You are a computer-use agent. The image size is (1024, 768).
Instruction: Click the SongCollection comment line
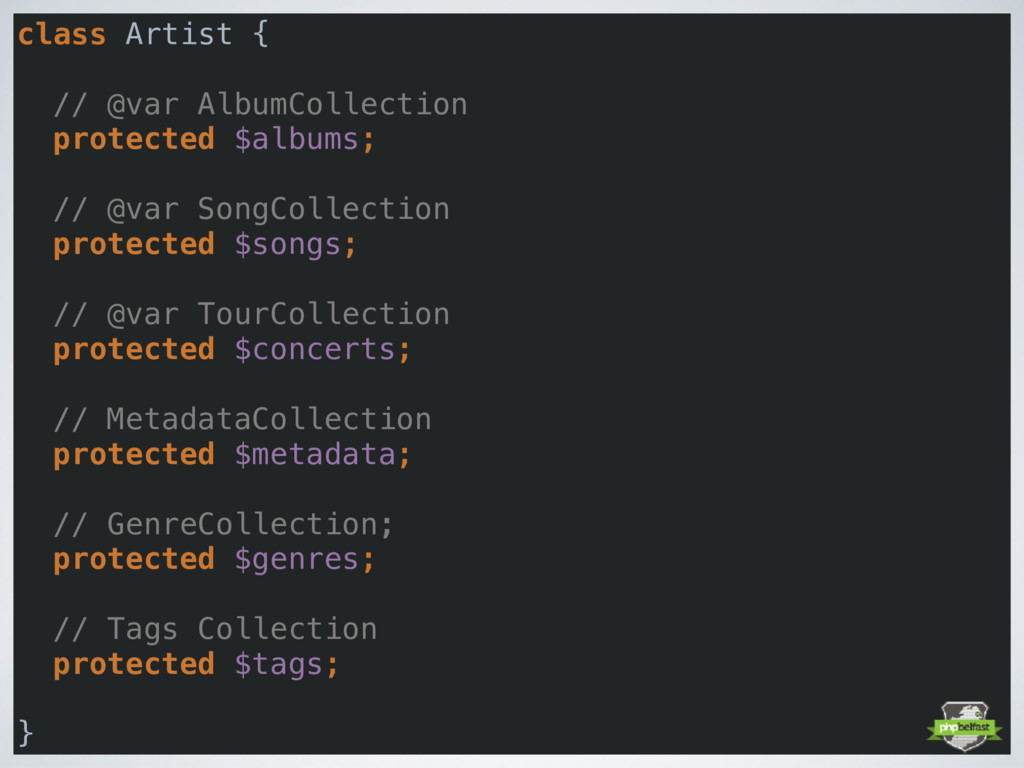pos(251,210)
